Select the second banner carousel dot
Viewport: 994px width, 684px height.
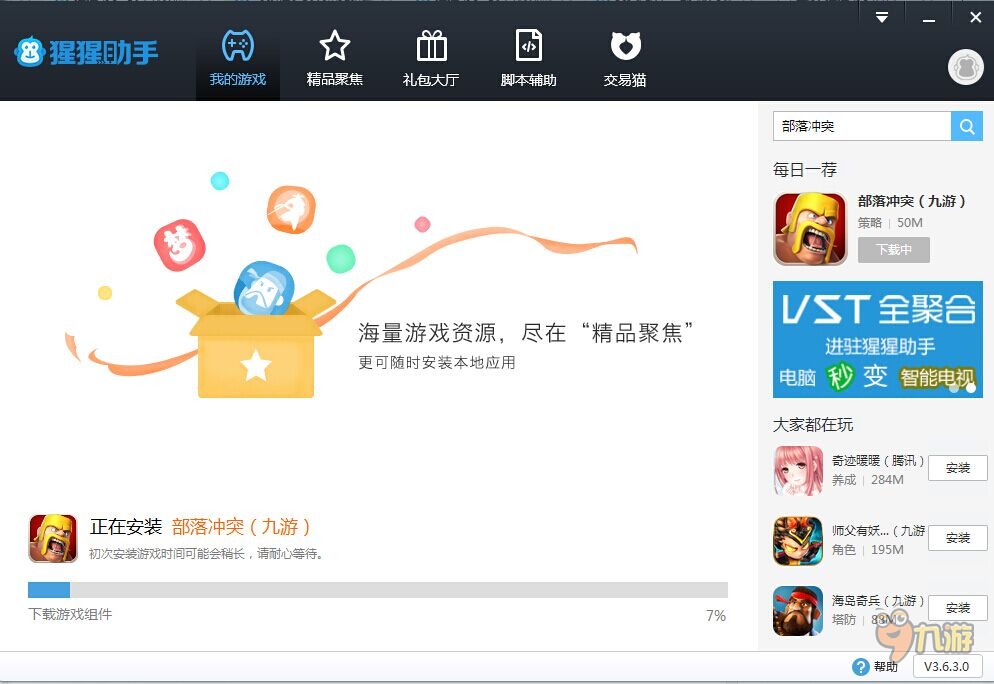pos(971,387)
